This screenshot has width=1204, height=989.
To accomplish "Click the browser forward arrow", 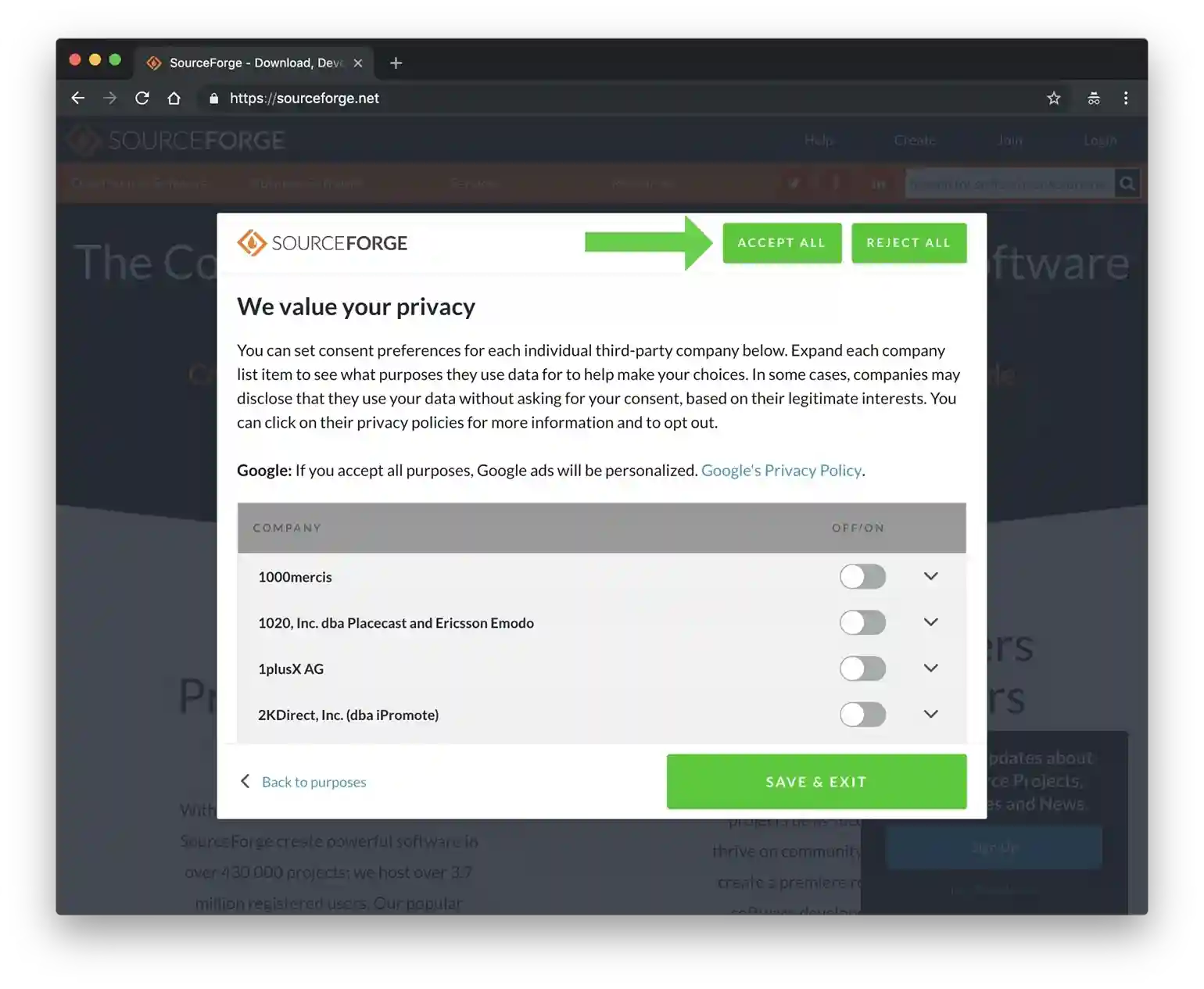I will pyautogui.click(x=109, y=98).
